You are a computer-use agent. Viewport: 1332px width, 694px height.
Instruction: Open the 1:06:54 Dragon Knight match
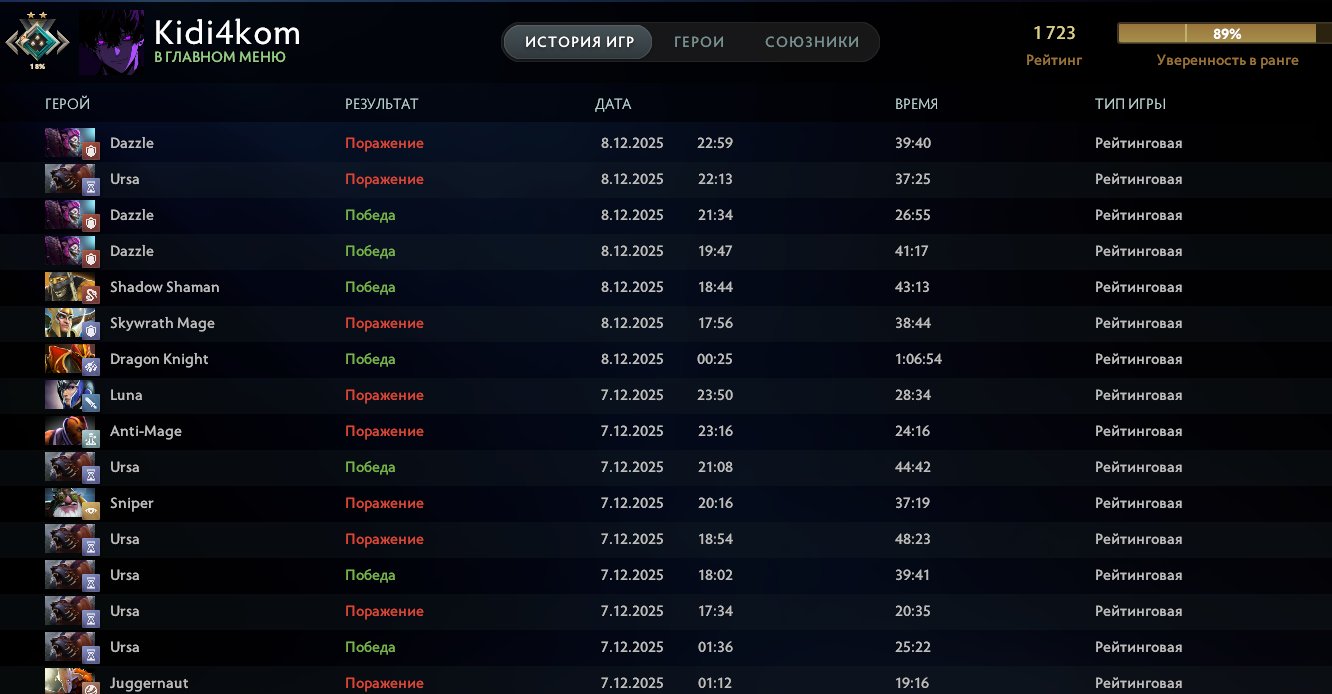coord(600,359)
